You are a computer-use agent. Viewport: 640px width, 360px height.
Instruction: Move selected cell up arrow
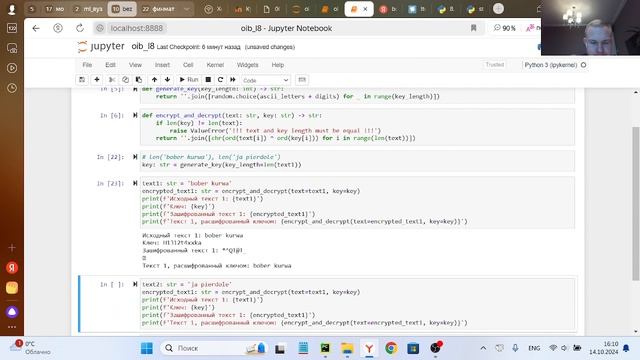(x=154, y=80)
